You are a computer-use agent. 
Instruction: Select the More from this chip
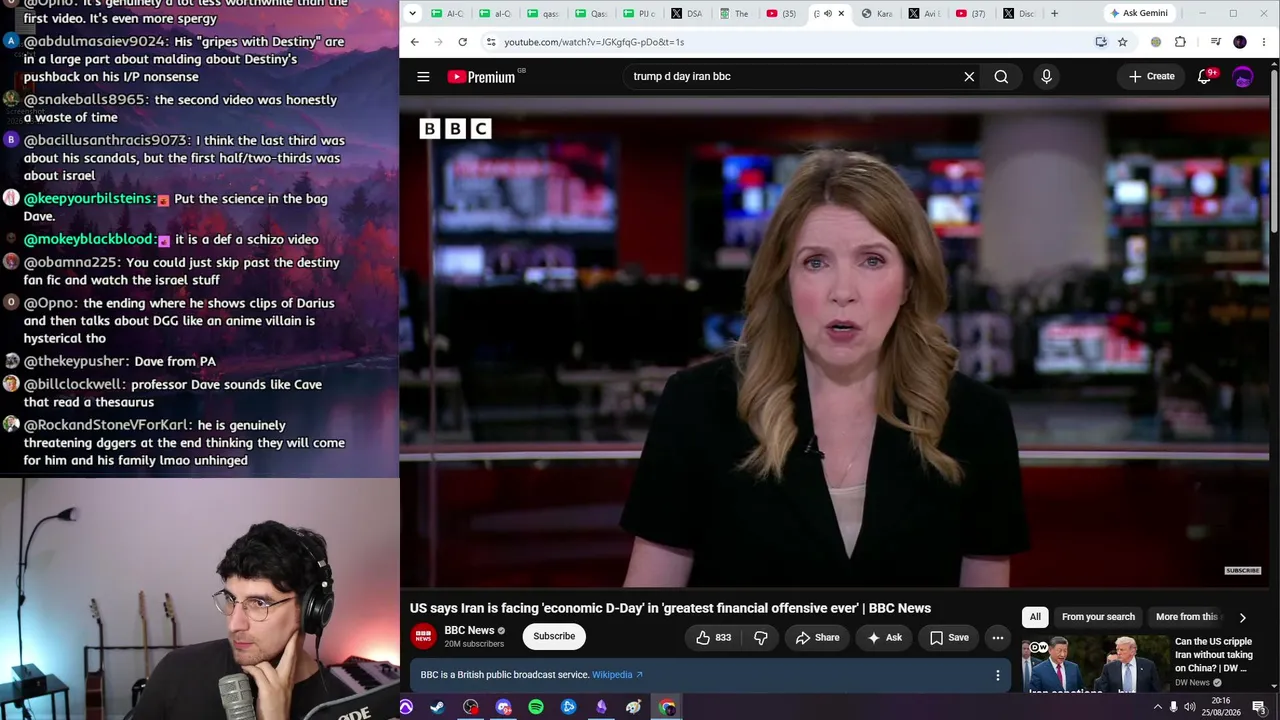(1187, 617)
